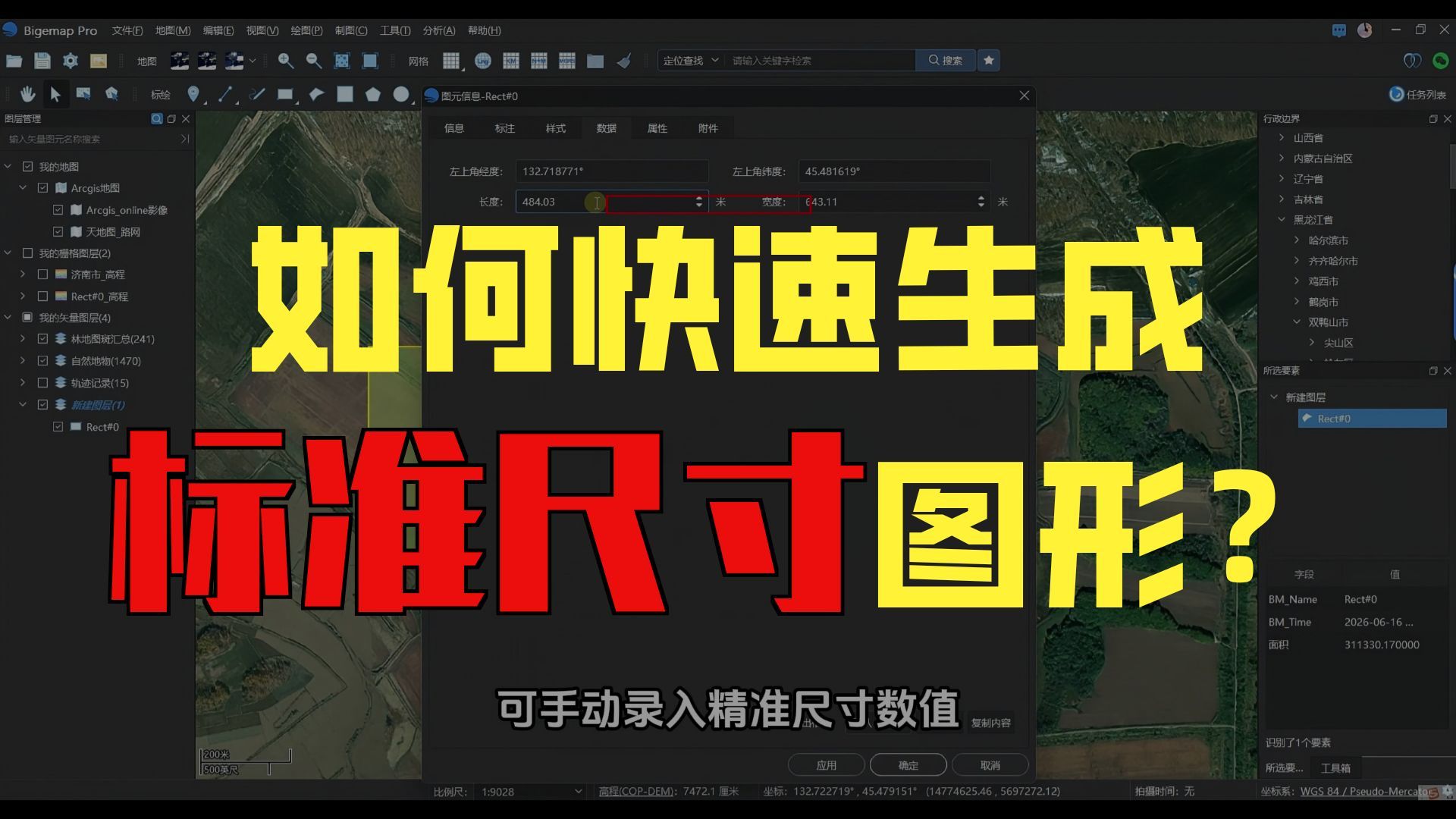Open the user avatar in the title bar
Image resolution: width=1456 pixels, height=819 pixels.
[x=1365, y=30]
